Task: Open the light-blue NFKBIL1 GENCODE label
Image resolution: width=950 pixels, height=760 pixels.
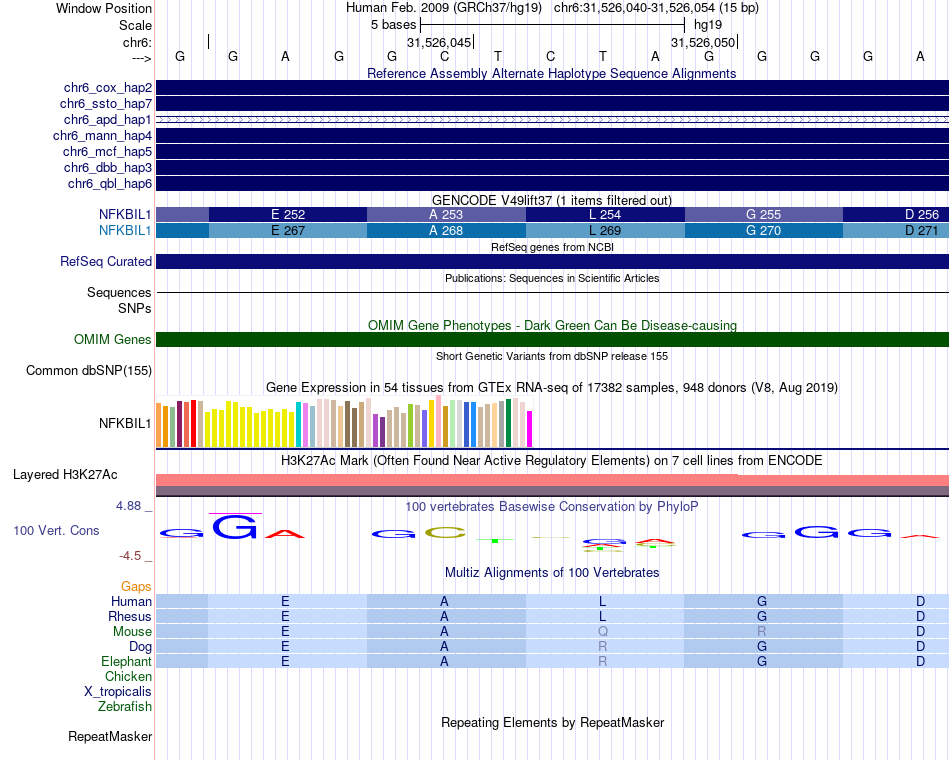Action: pyautogui.click(x=125, y=230)
